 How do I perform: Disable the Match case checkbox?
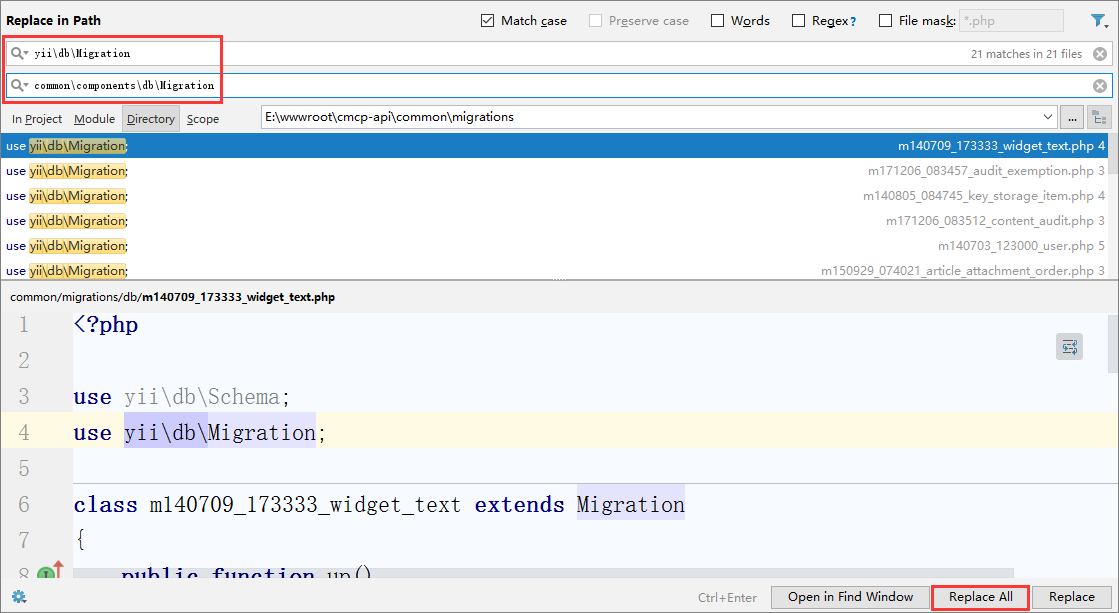pos(488,21)
